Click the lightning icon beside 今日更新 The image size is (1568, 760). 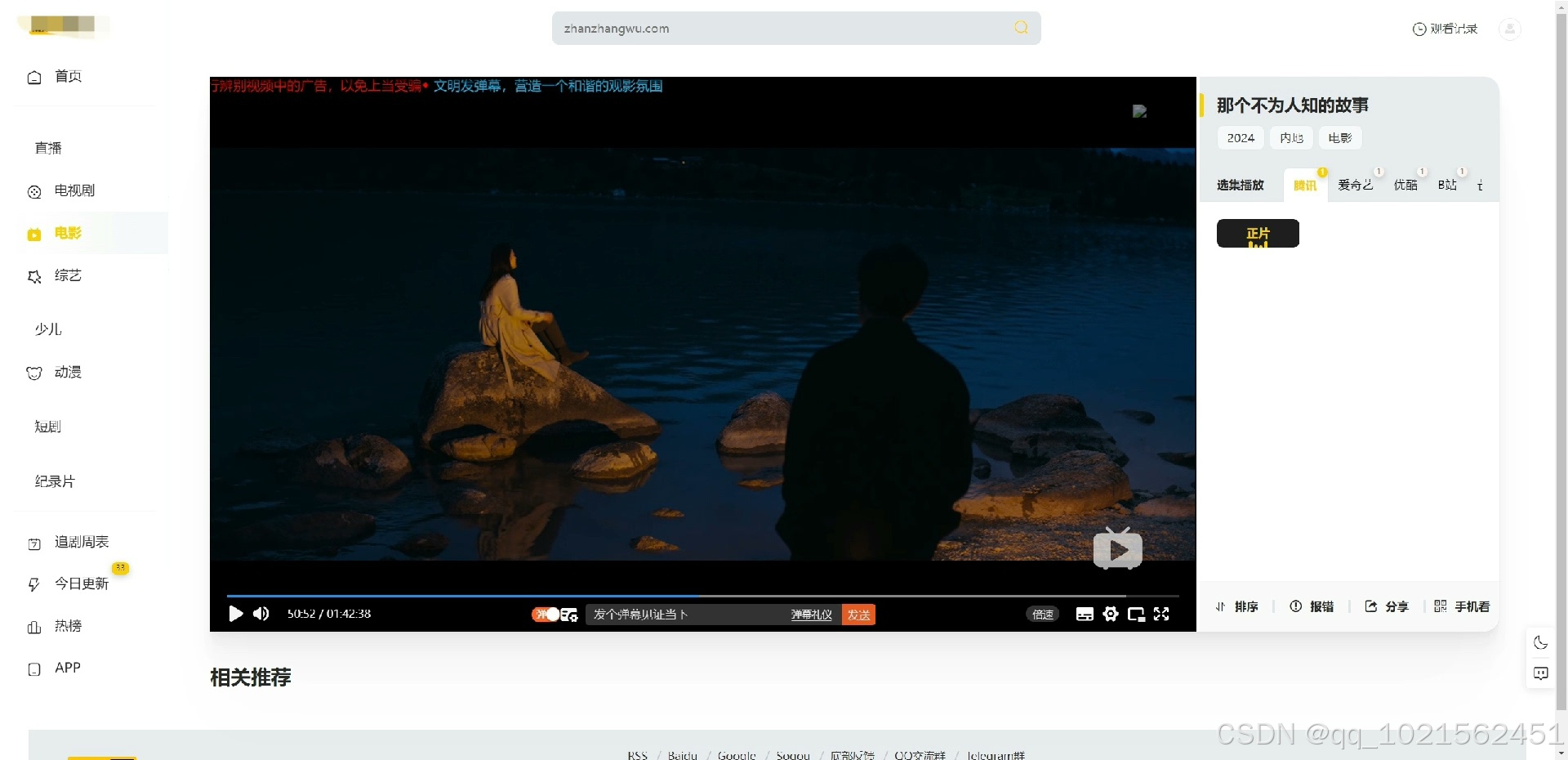(33, 585)
